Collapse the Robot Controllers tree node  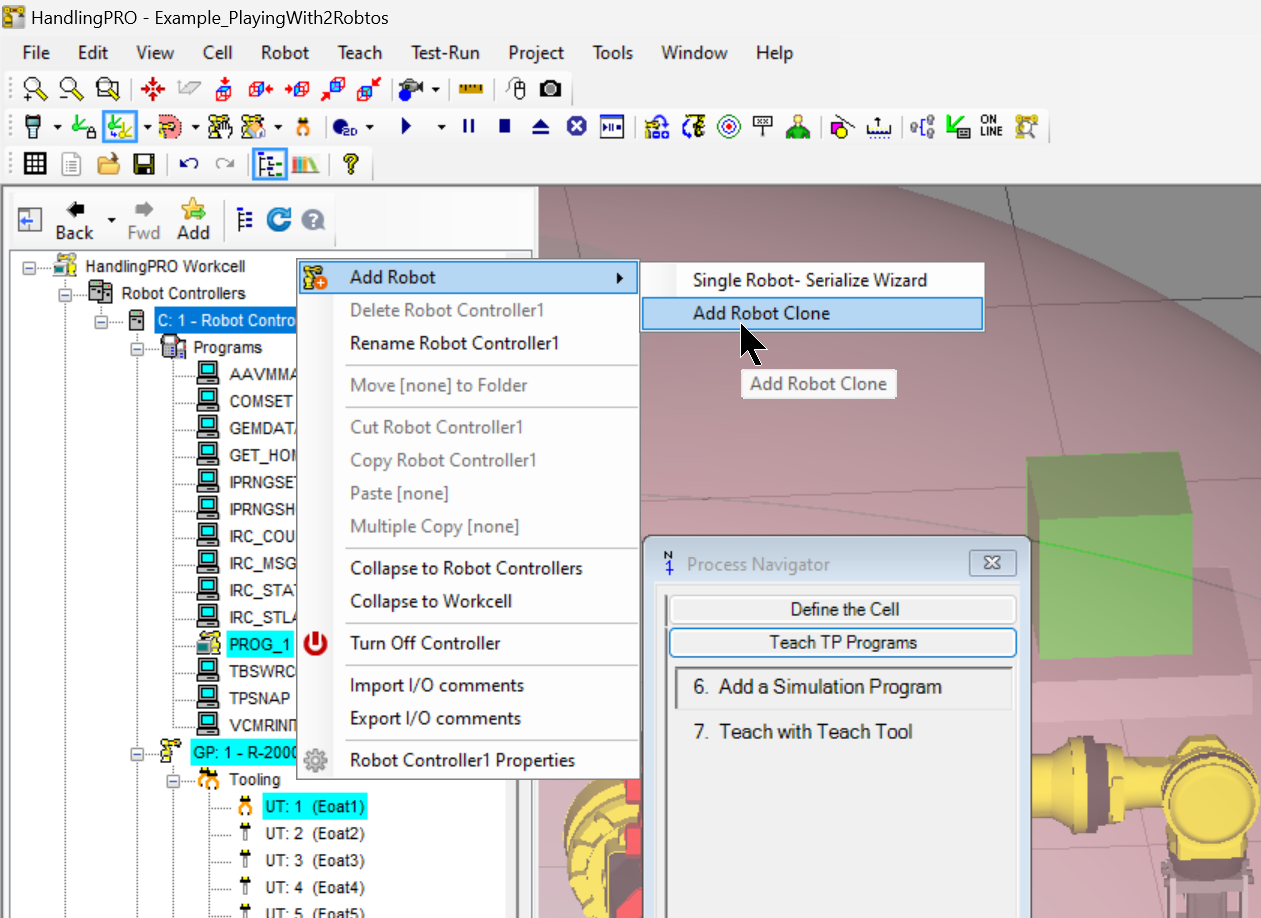click(64, 294)
